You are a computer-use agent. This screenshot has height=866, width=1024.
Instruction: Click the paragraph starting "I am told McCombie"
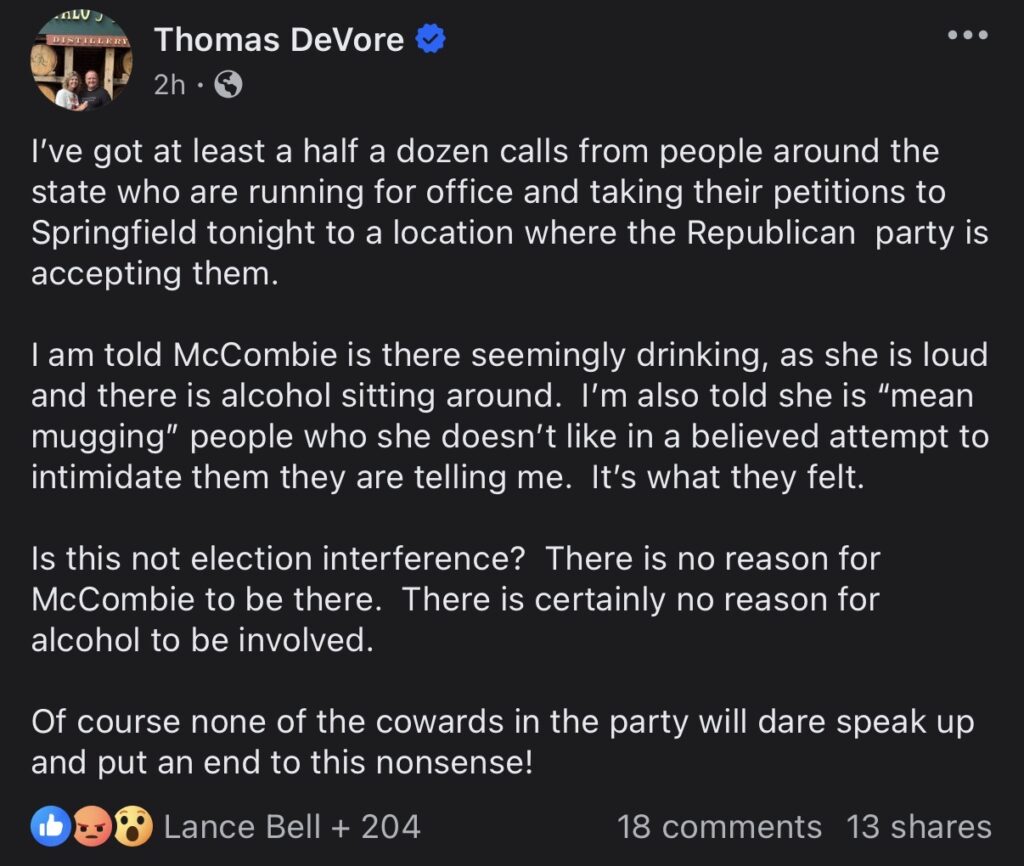pyautogui.click(x=509, y=415)
